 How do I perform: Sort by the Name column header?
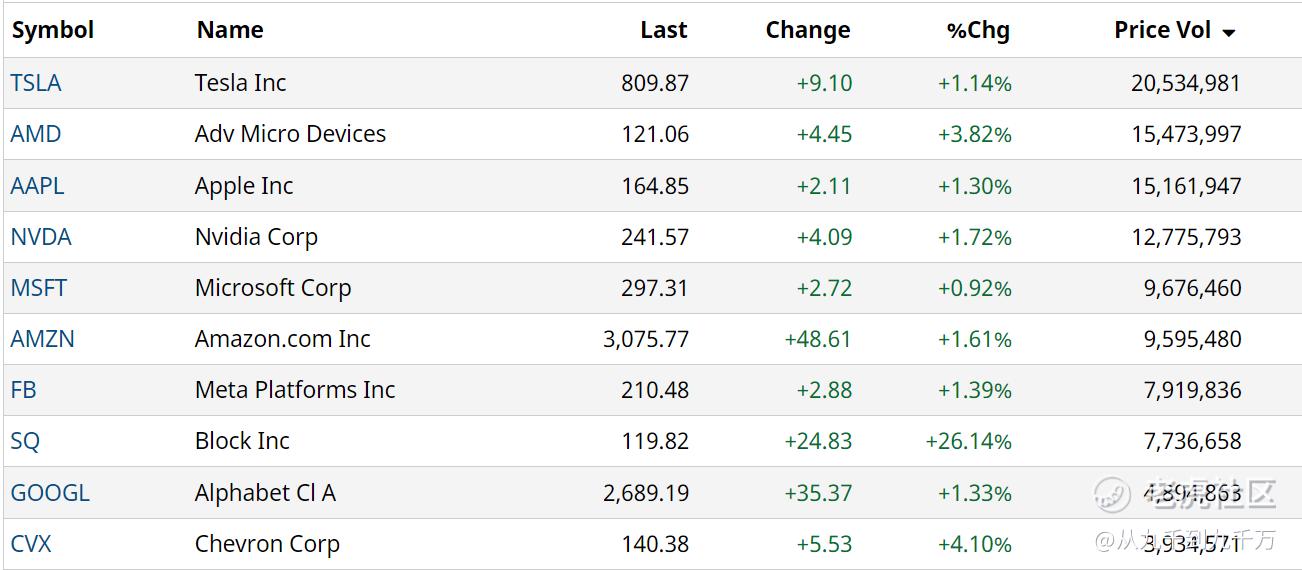tap(230, 30)
